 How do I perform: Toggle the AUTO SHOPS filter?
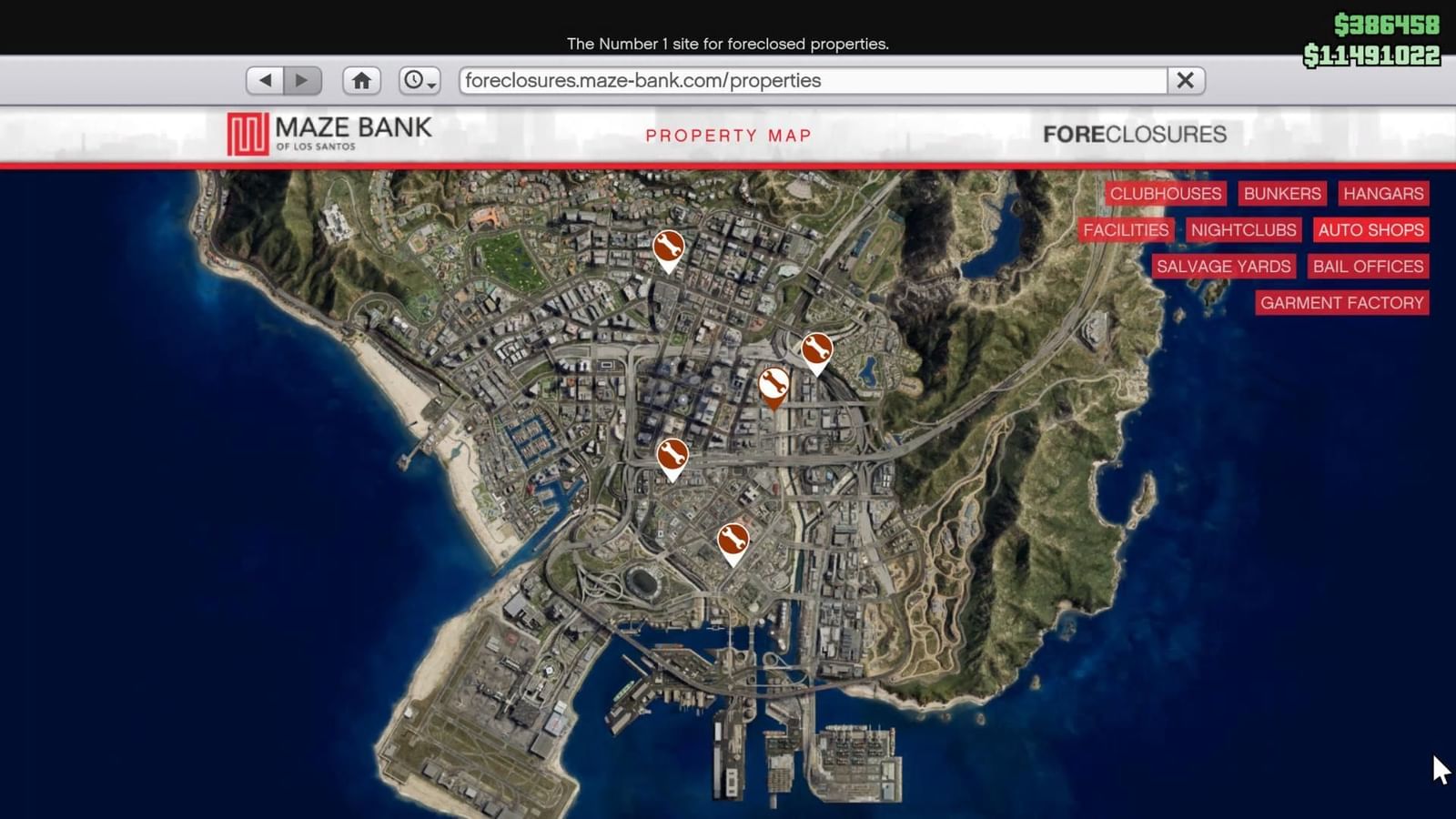(1370, 229)
